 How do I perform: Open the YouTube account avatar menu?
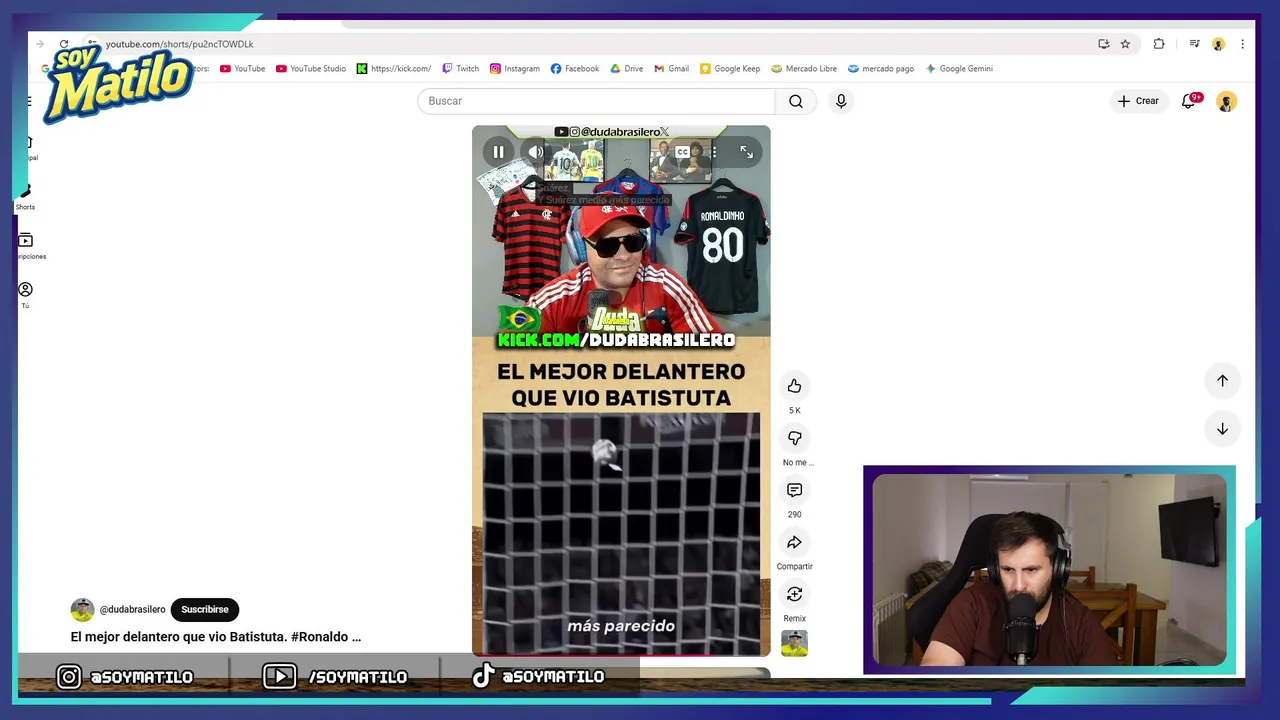[x=1226, y=101]
